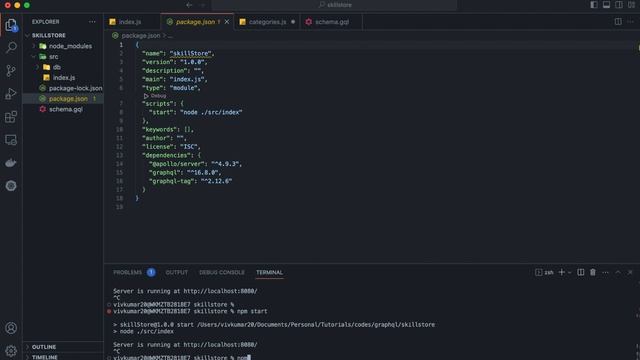Viewport: 640px width, 360px height.
Task: Open index.js in the file tree
Action: 63,78
